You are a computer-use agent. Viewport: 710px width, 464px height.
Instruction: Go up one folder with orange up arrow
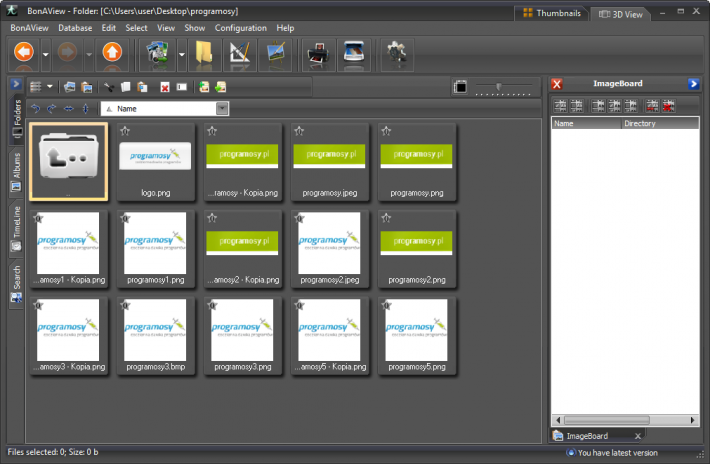(112, 52)
